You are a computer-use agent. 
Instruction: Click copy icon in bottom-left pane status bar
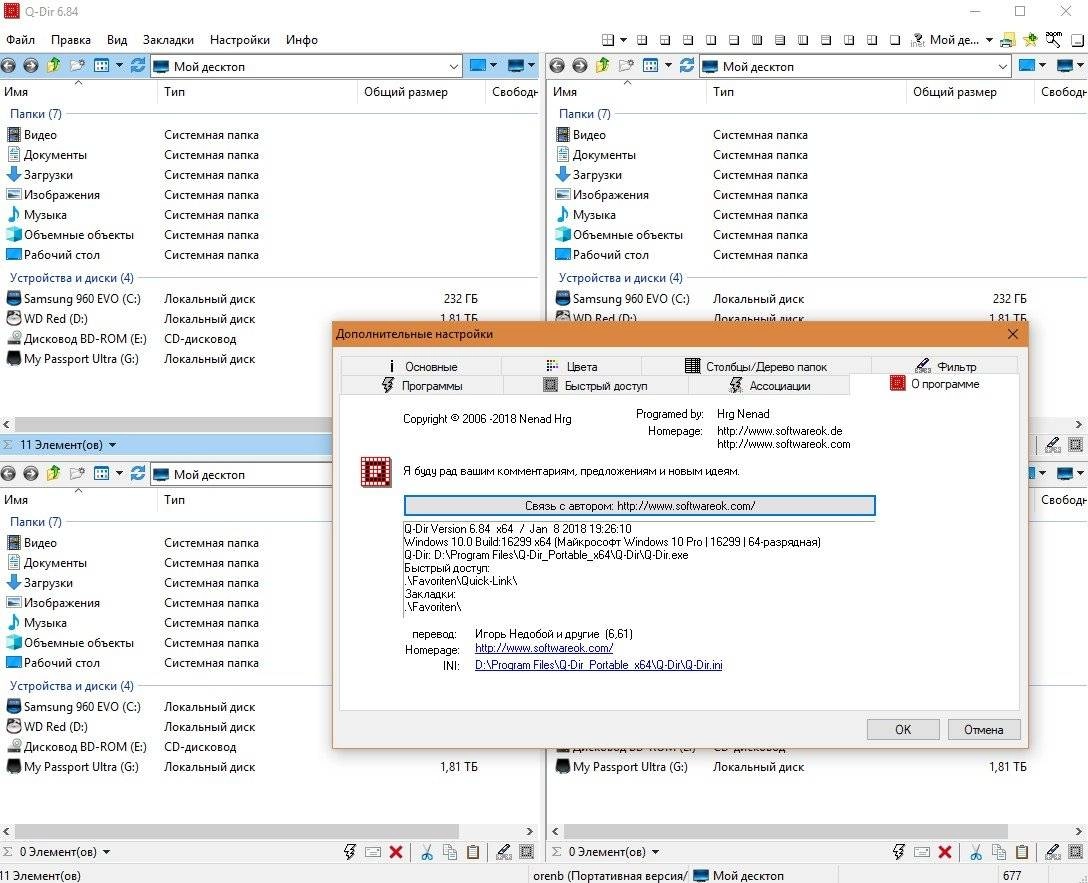click(450, 852)
